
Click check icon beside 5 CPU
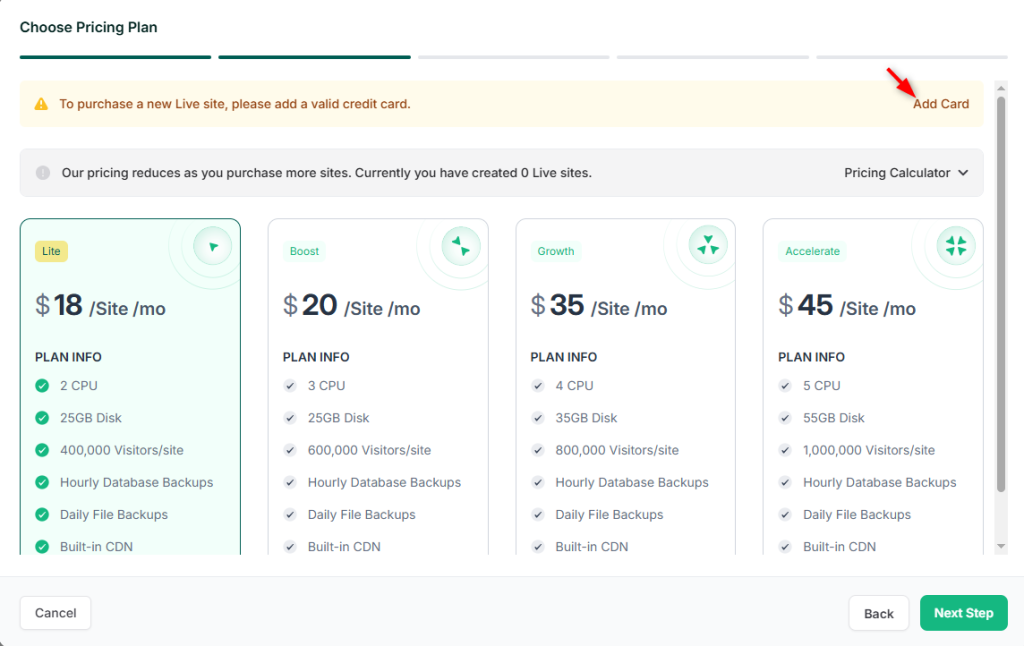click(x=785, y=385)
